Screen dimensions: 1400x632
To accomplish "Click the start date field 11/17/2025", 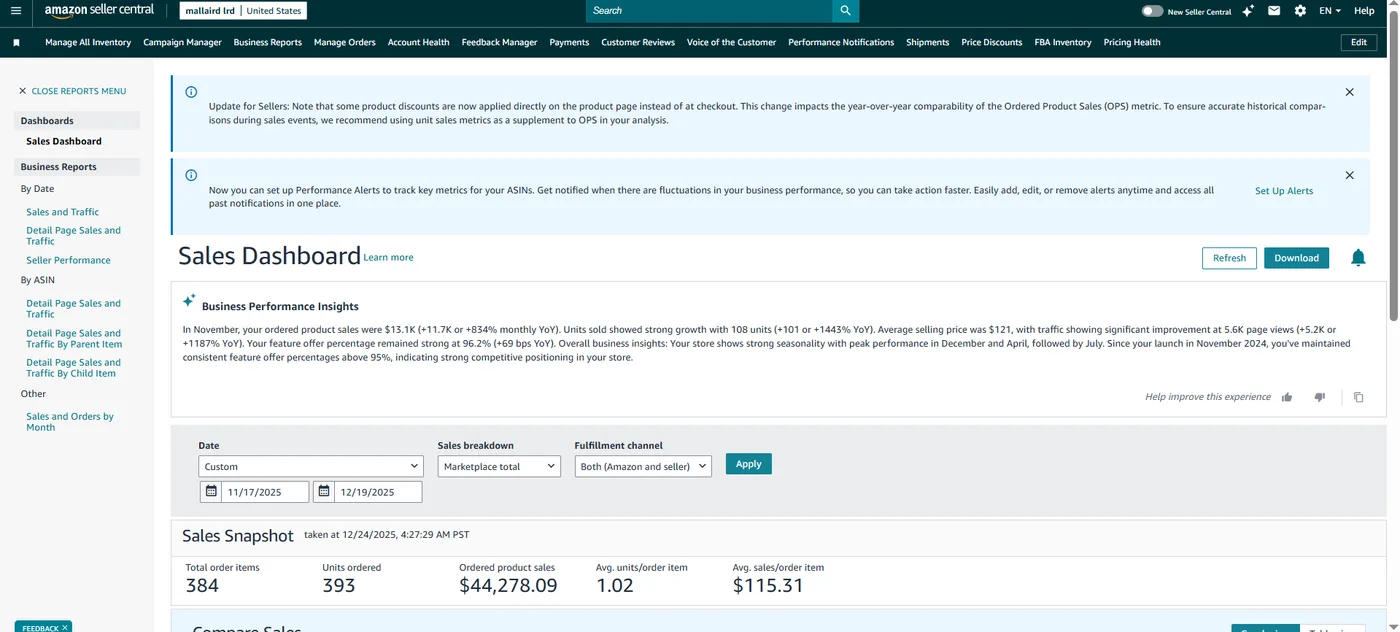I will pos(265,492).
